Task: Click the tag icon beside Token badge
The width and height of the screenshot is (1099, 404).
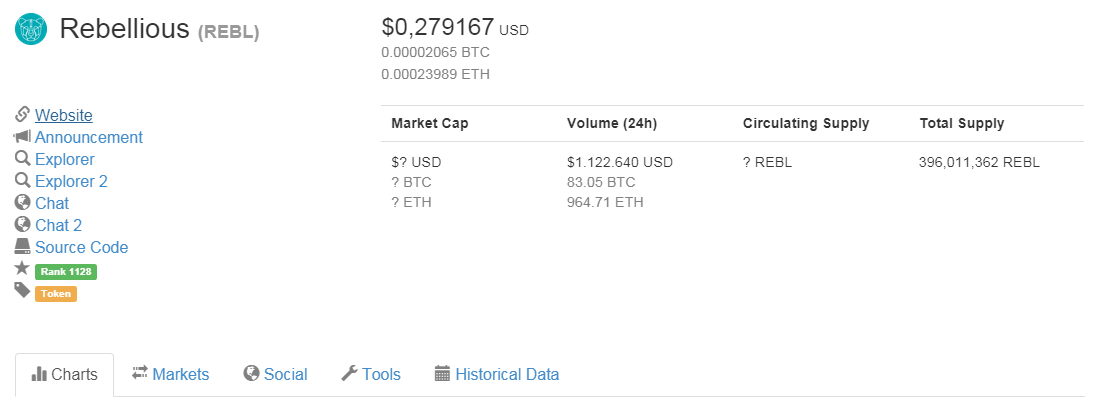Action: [x=22, y=291]
